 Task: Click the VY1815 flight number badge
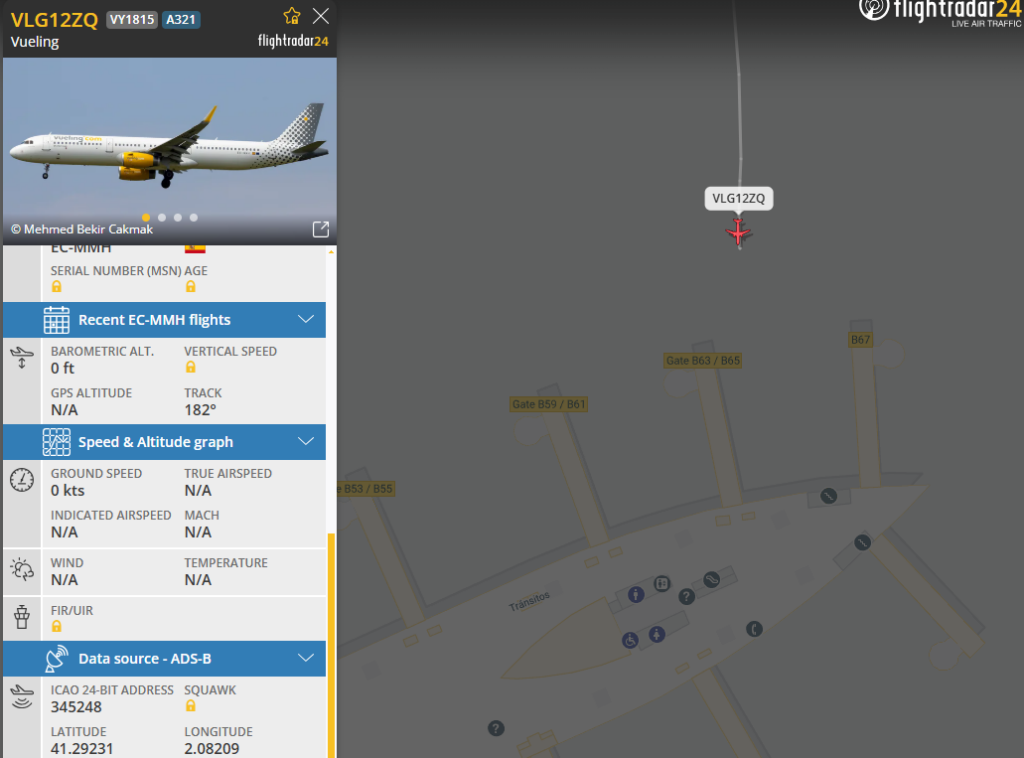click(132, 20)
